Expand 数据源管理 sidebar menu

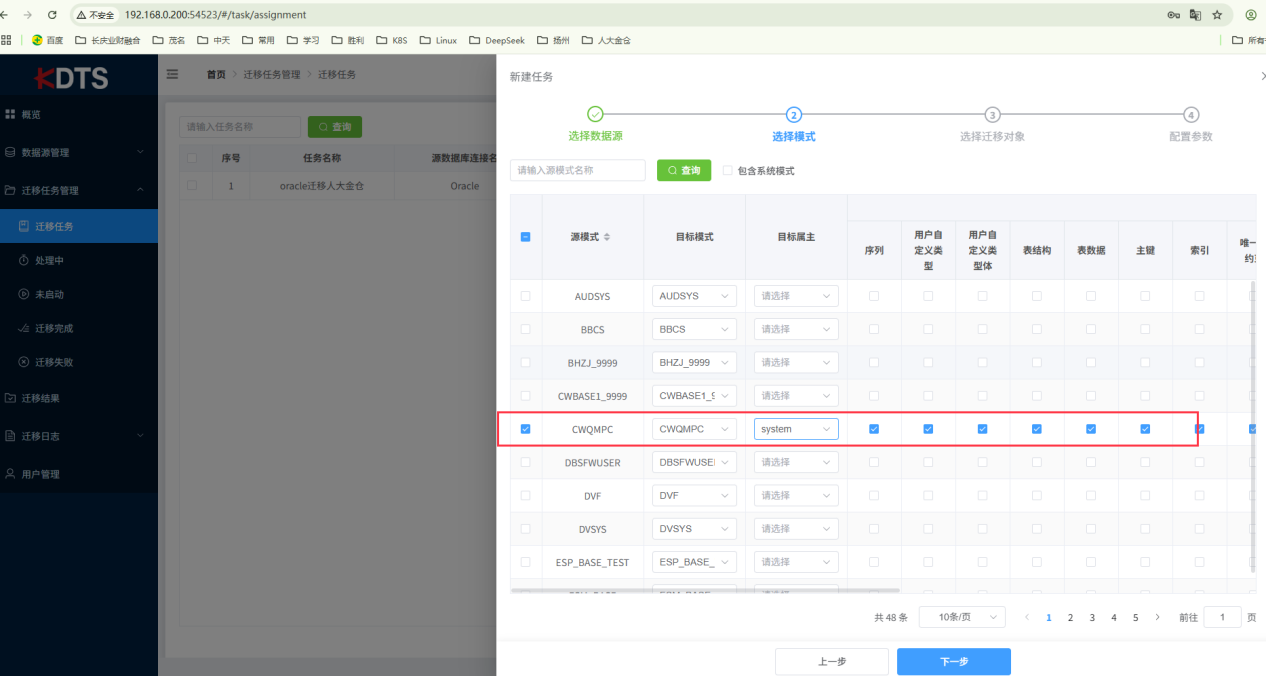pos(79,152)
